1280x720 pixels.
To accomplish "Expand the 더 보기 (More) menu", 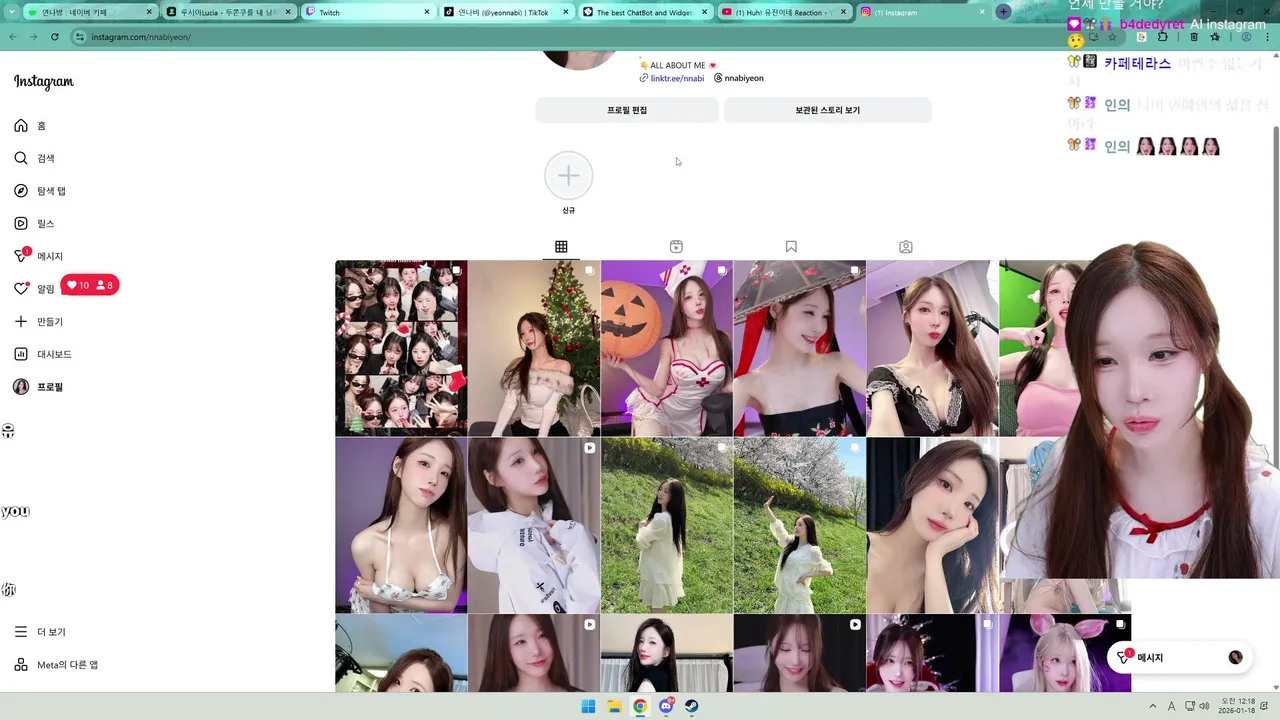I will pyautogui.click(x=40, y=632).
